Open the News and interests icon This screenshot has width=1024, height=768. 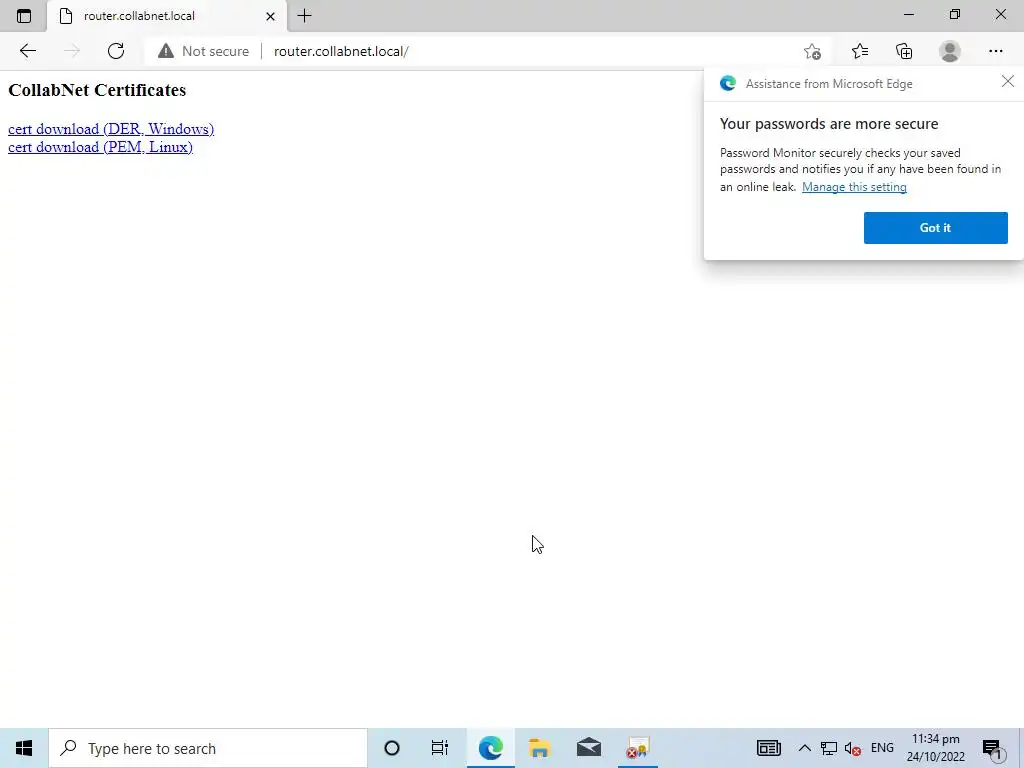[x=769, y=748]
